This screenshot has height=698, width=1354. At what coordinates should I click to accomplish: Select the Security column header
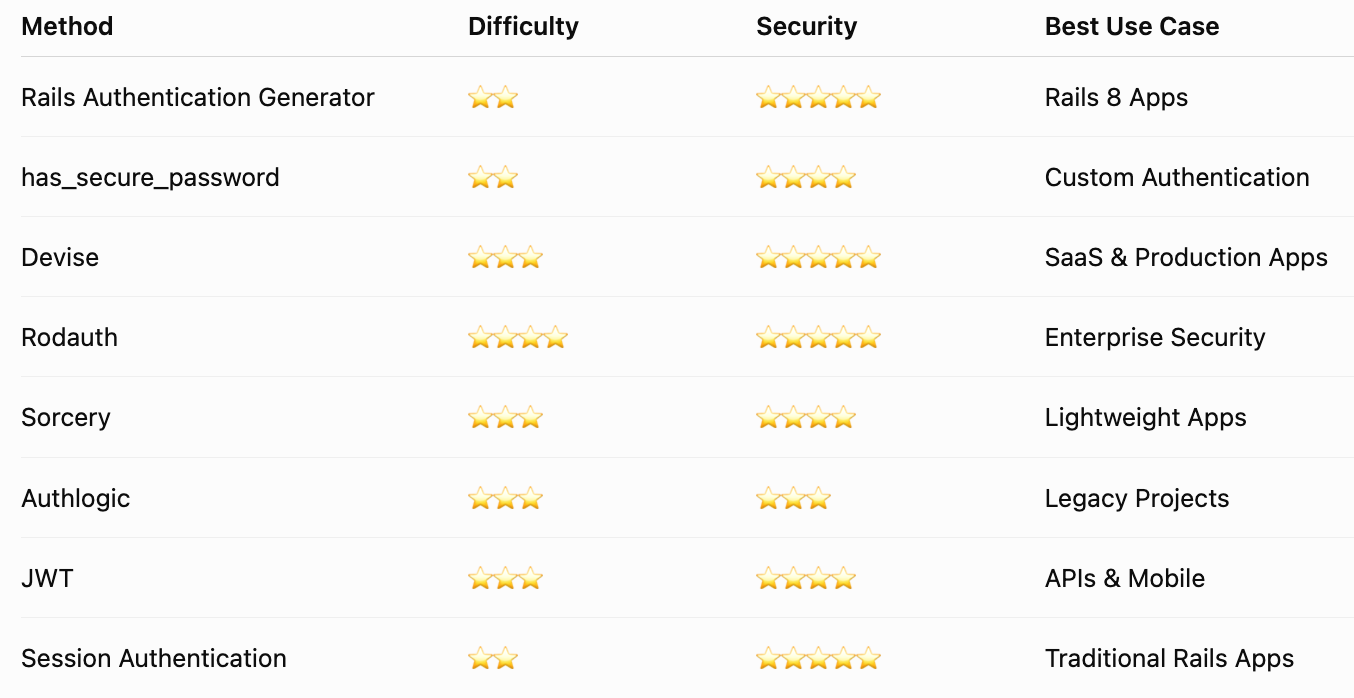[x=806, y=27]
